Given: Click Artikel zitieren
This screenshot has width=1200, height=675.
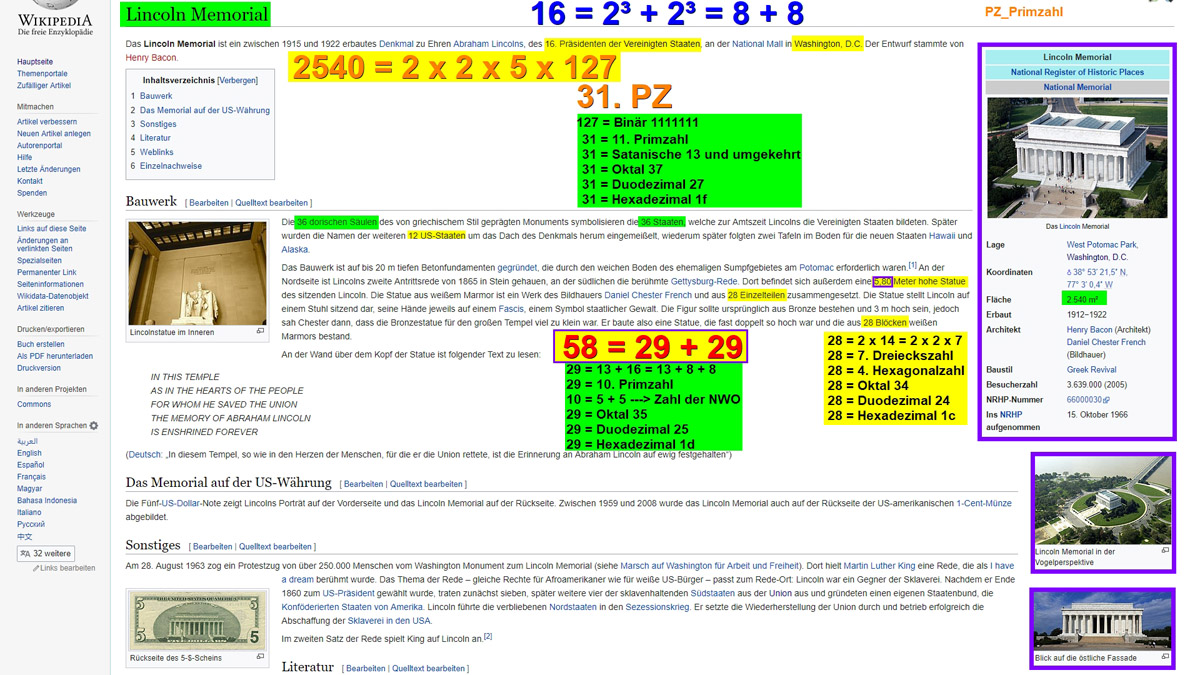Looking at the screenshot, I should (41, 308).
